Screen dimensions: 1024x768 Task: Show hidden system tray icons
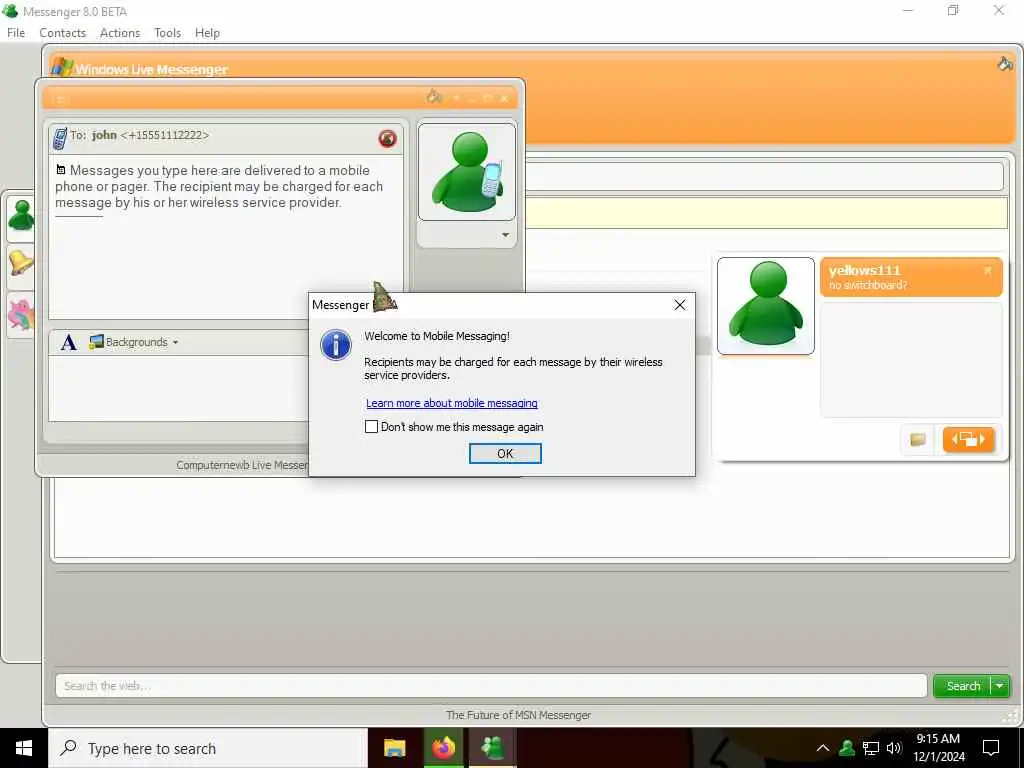[x=823, y=748]
